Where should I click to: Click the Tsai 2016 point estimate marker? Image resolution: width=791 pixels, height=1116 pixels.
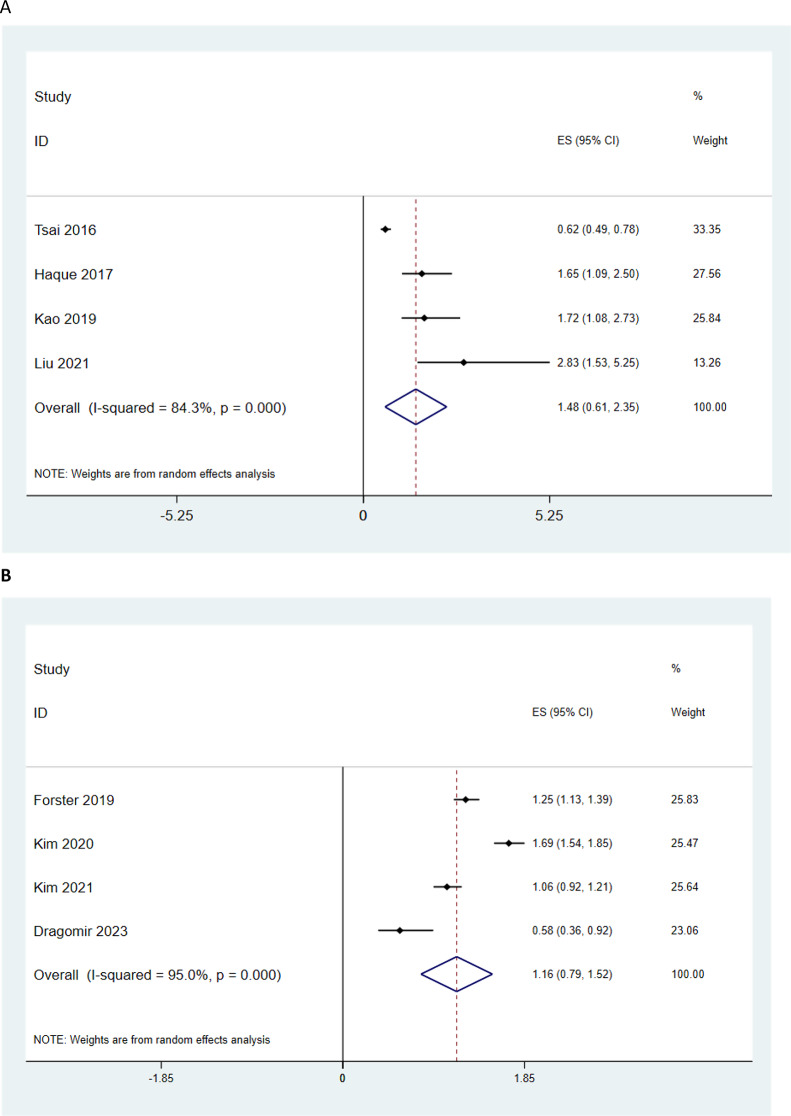pos(385,229)
